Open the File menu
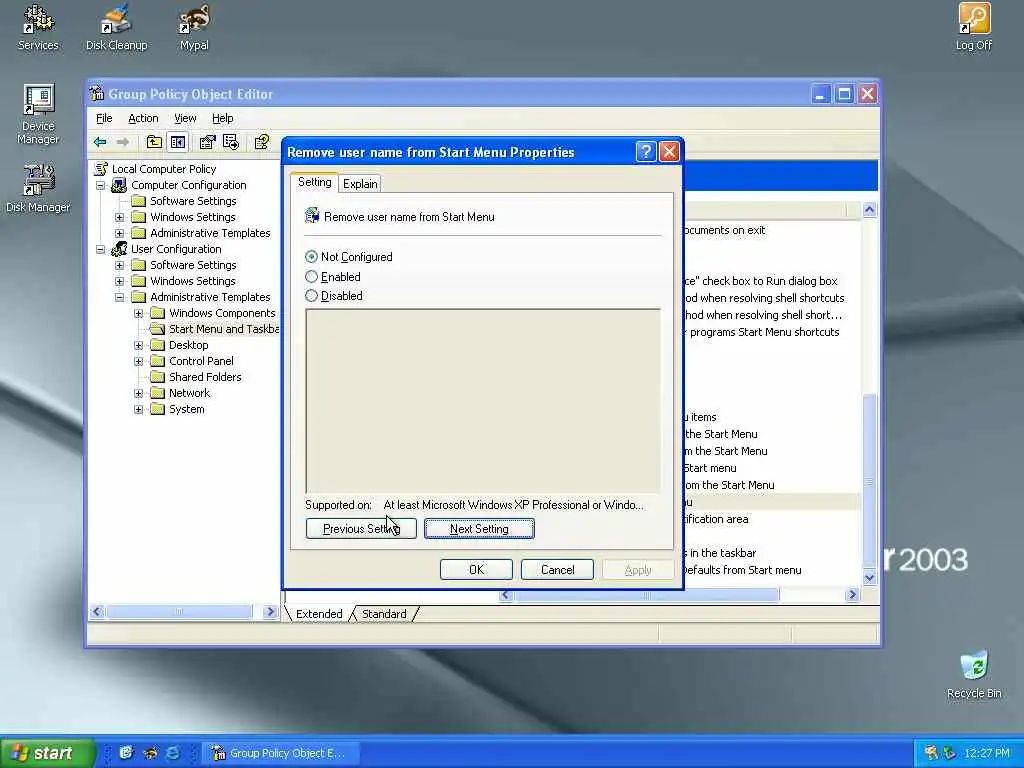The width and height of the screenshot is (1024, 768). point(104,118)
